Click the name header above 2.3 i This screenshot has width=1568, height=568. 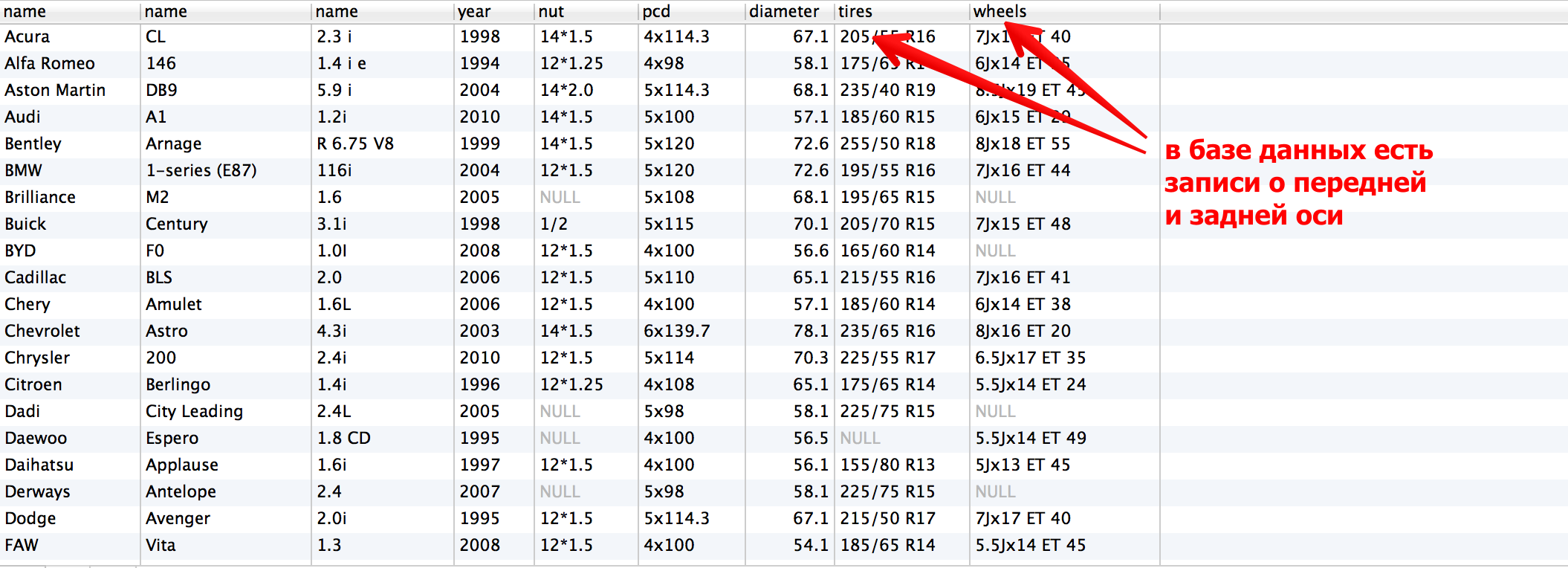383,11
